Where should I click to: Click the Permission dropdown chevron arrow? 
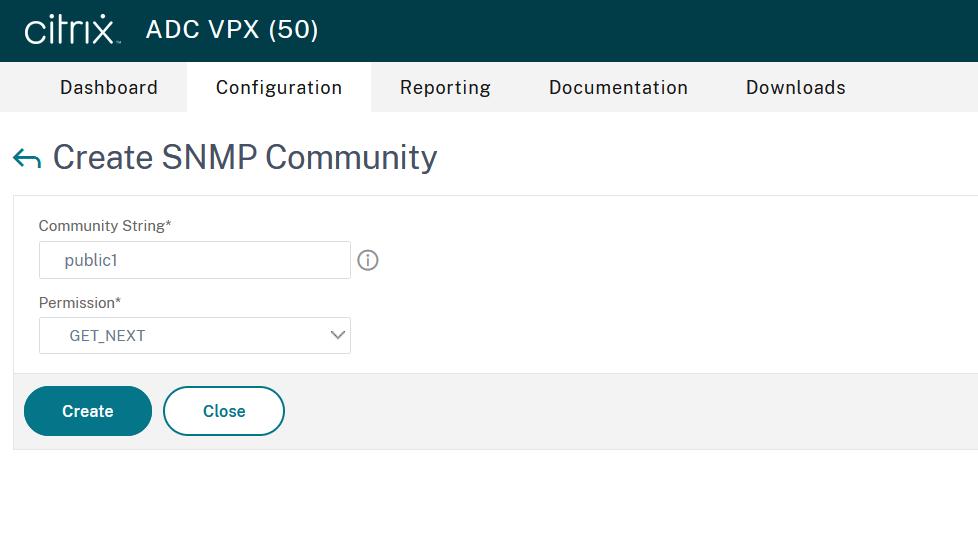(x=337, y=336)
